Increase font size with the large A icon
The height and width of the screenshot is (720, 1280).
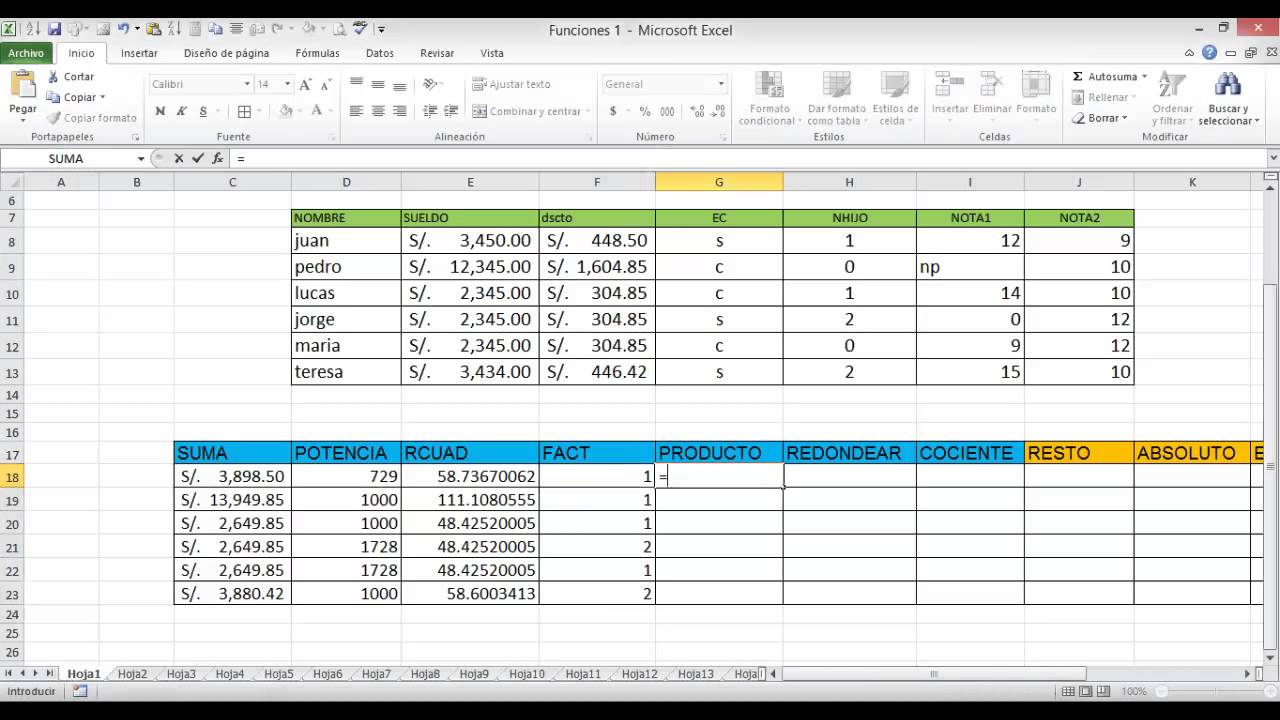tap(306, 85)
